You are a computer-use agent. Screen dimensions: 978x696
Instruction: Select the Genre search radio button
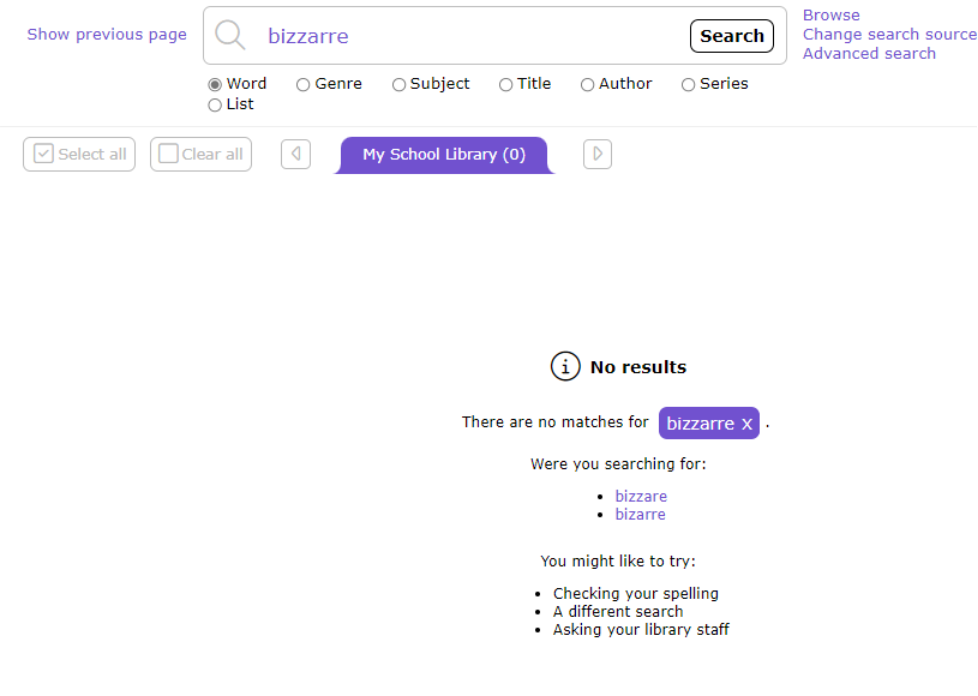303,84
